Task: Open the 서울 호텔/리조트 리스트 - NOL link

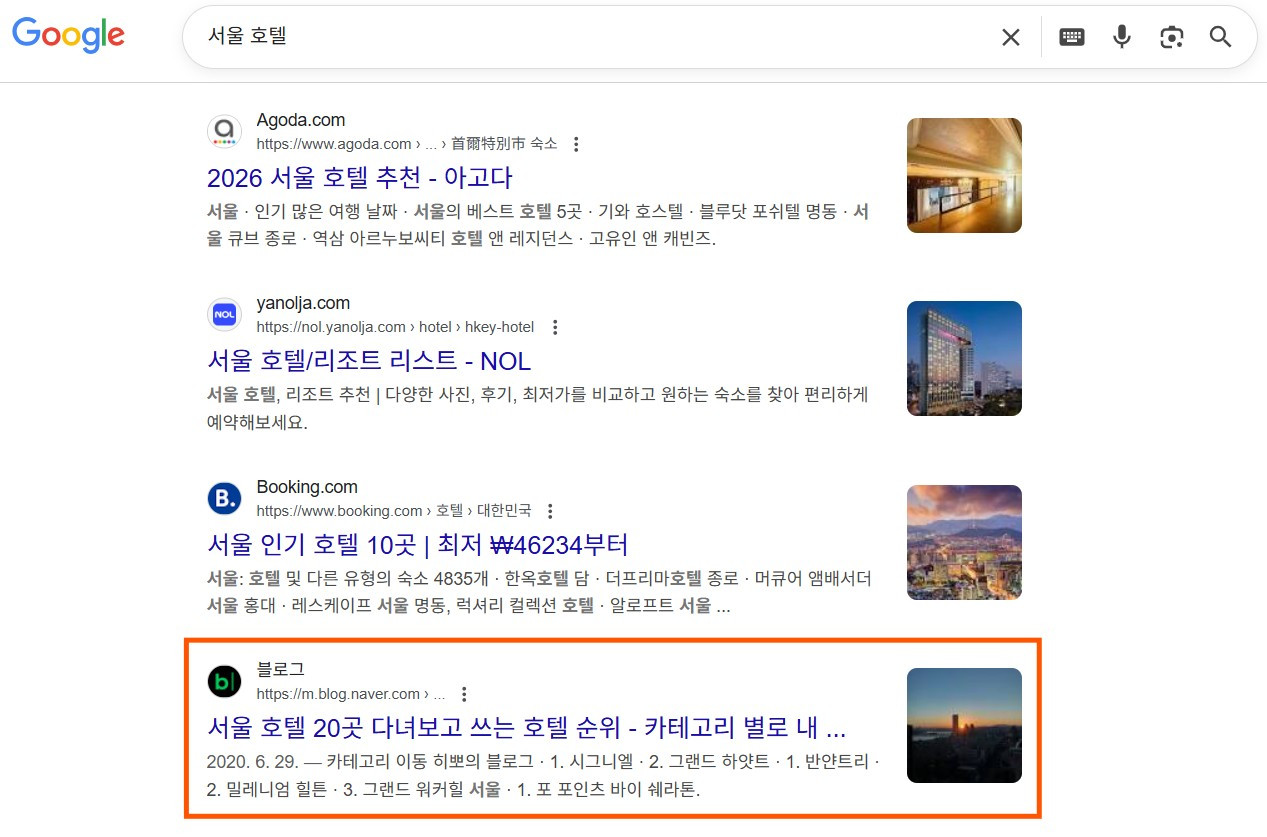Action: pos(369,361)
